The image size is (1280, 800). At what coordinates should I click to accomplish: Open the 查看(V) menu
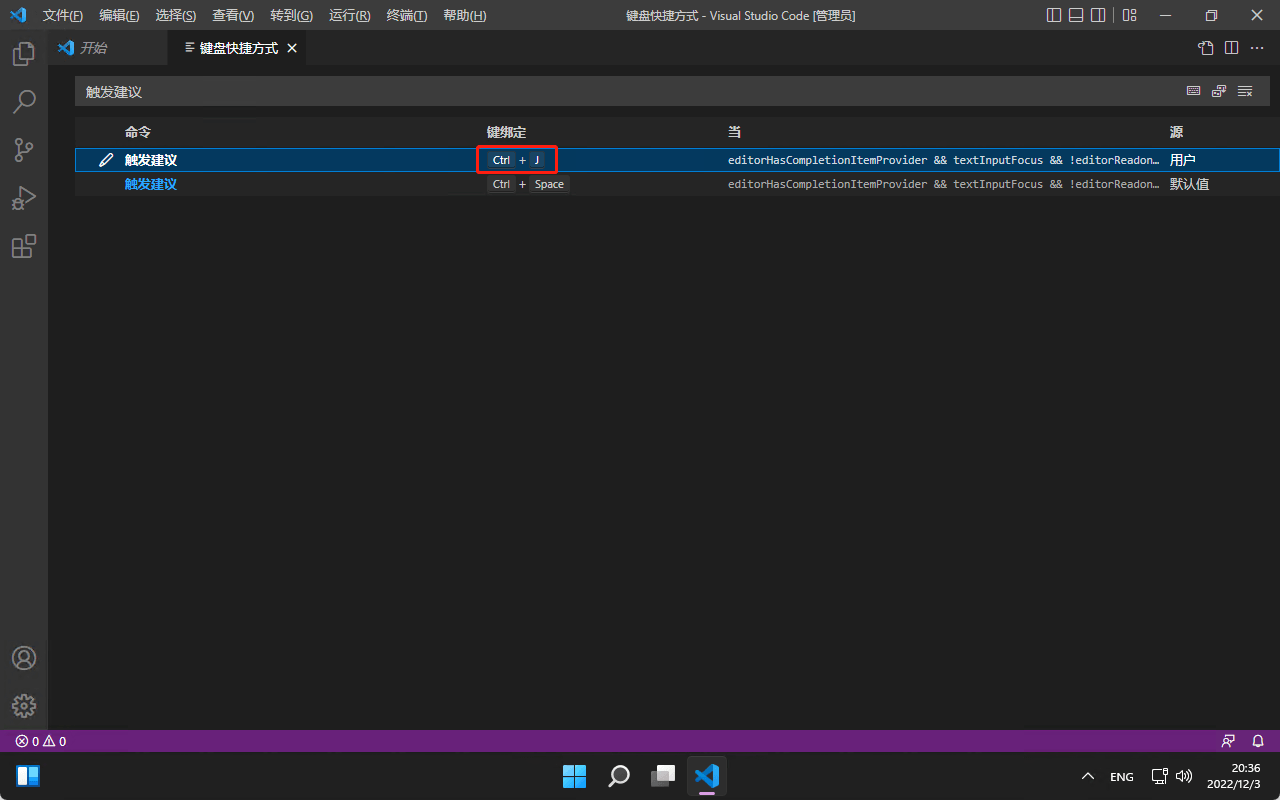pos(233,16)
